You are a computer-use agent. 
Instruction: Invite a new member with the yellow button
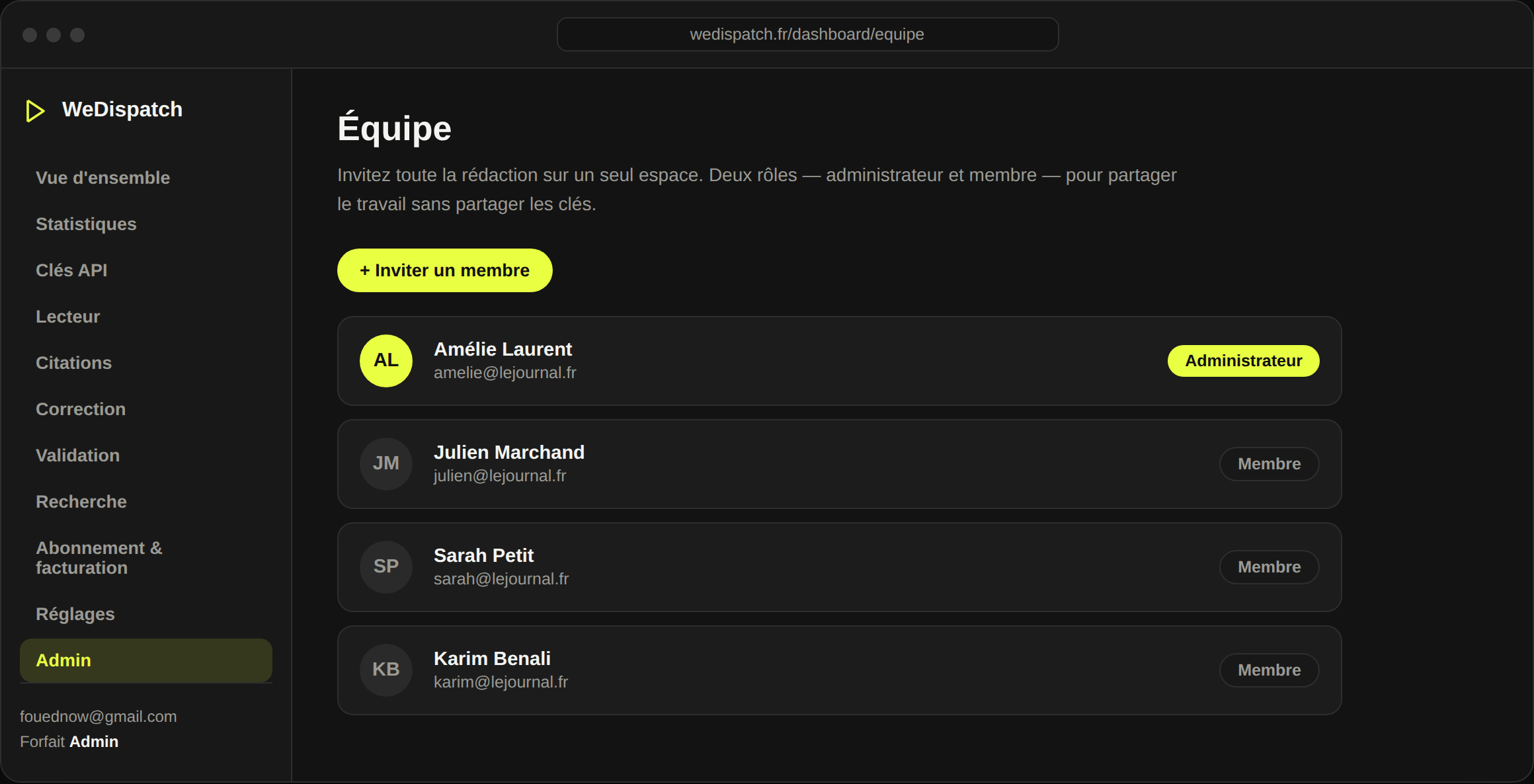click(444, 270)
